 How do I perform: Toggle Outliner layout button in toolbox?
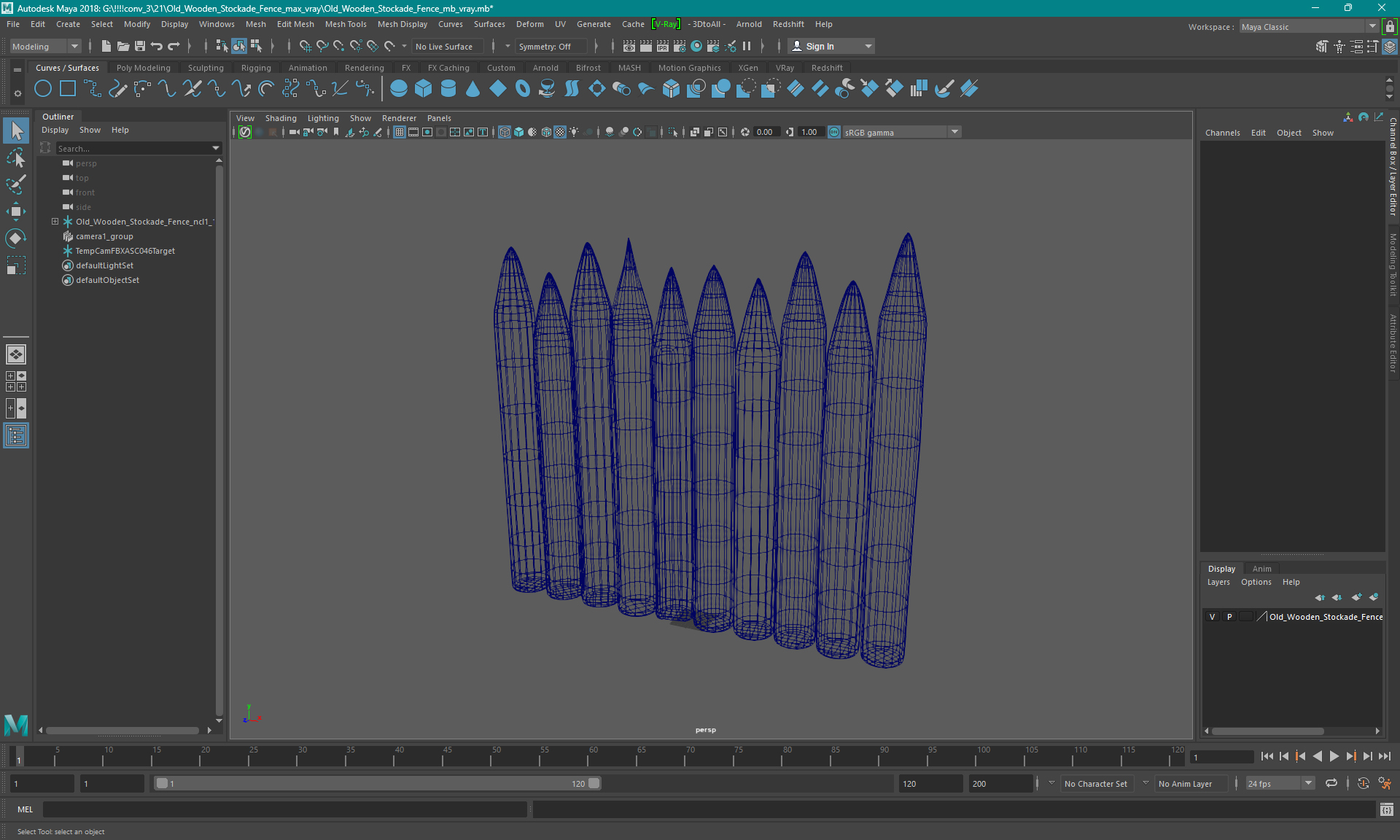[x=16, y=435]
